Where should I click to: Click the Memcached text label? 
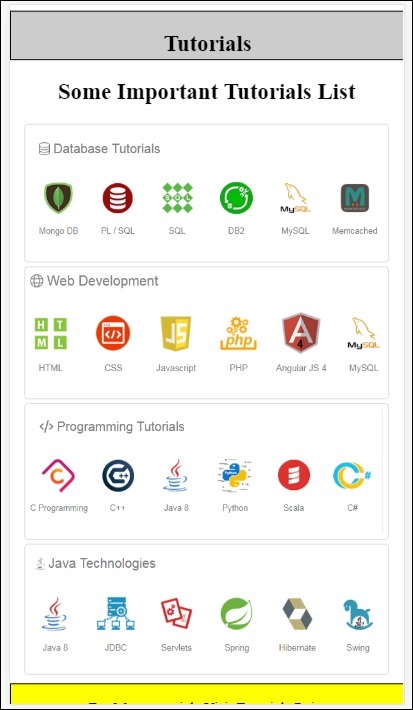pyautogui.click(x=355, y=231)
